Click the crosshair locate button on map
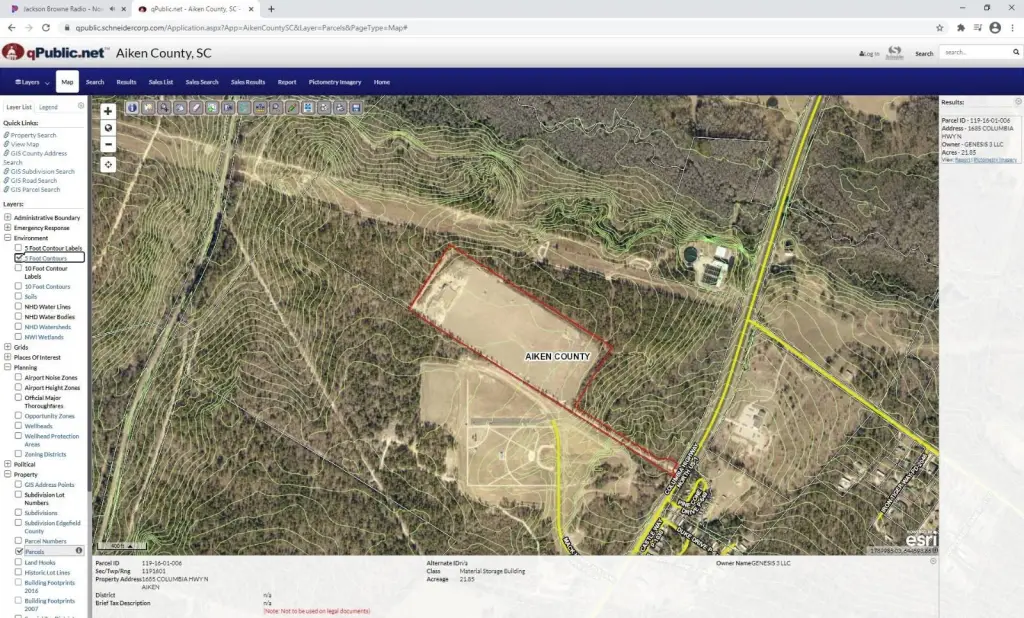The width and height of the screenshot is (1024, 618). tap(108, 164)
